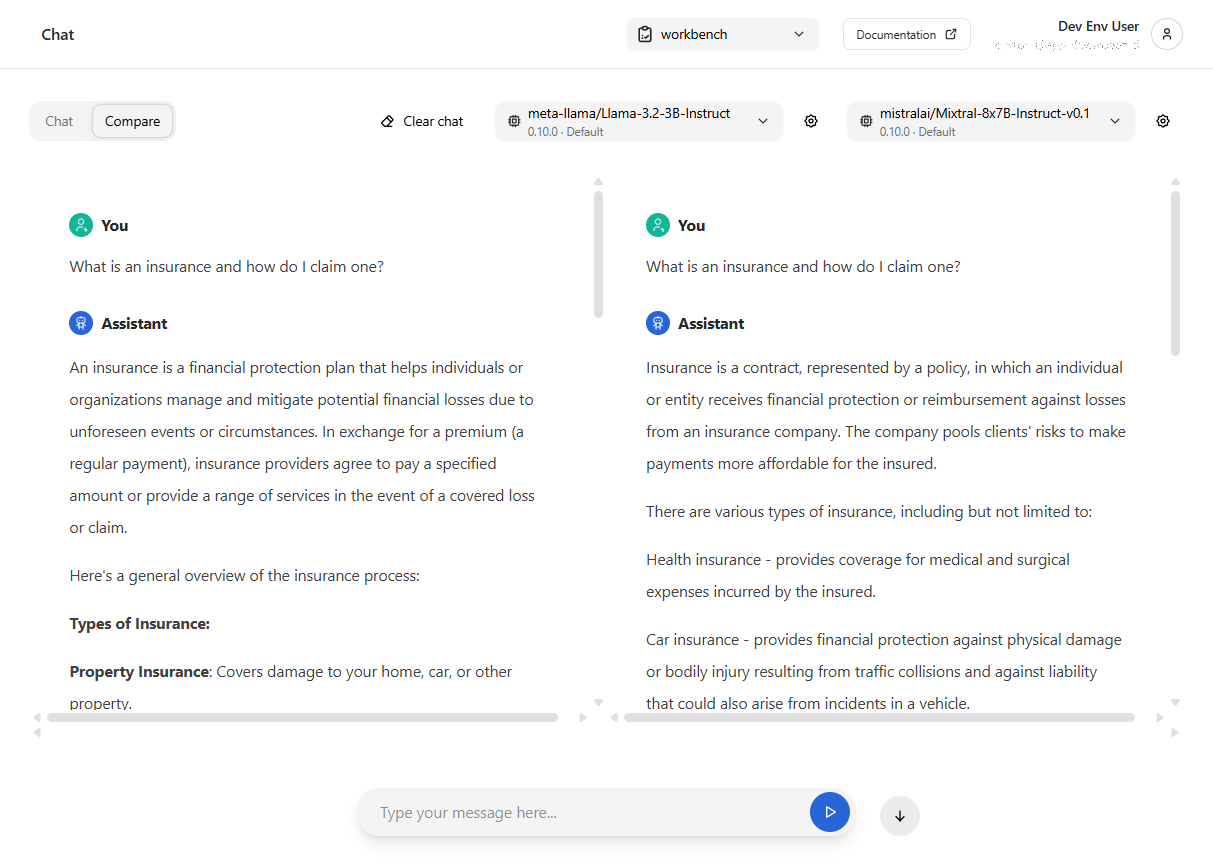Switch to Chat mode
Viewport: 1213px width, 865px height.
pyautogui.click(x=59, y=121)
